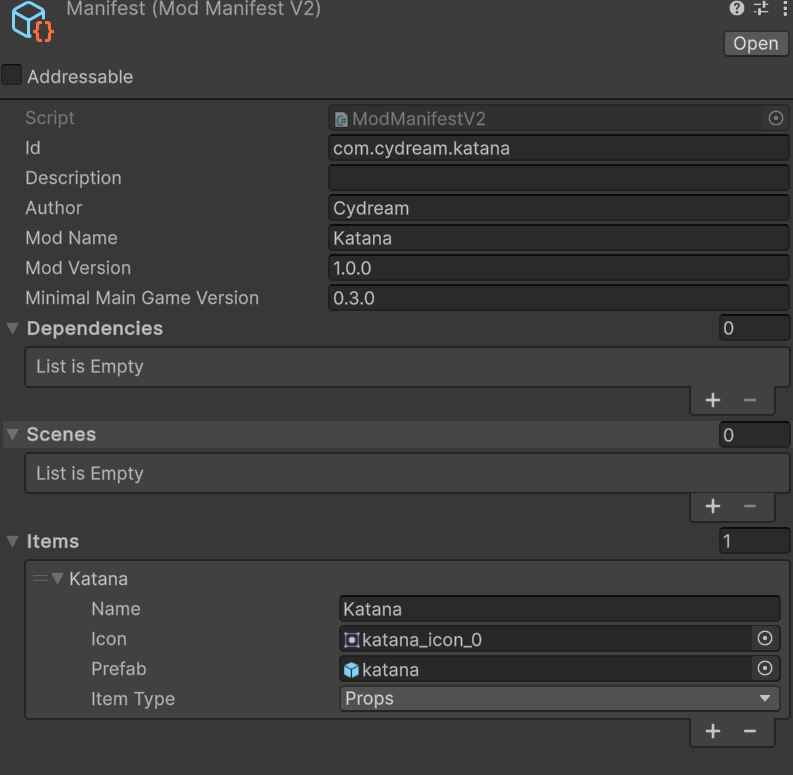Viewport: 793px width, 775px height.
Task: Add a new Dependencies entry
Action: click(713, 400)
